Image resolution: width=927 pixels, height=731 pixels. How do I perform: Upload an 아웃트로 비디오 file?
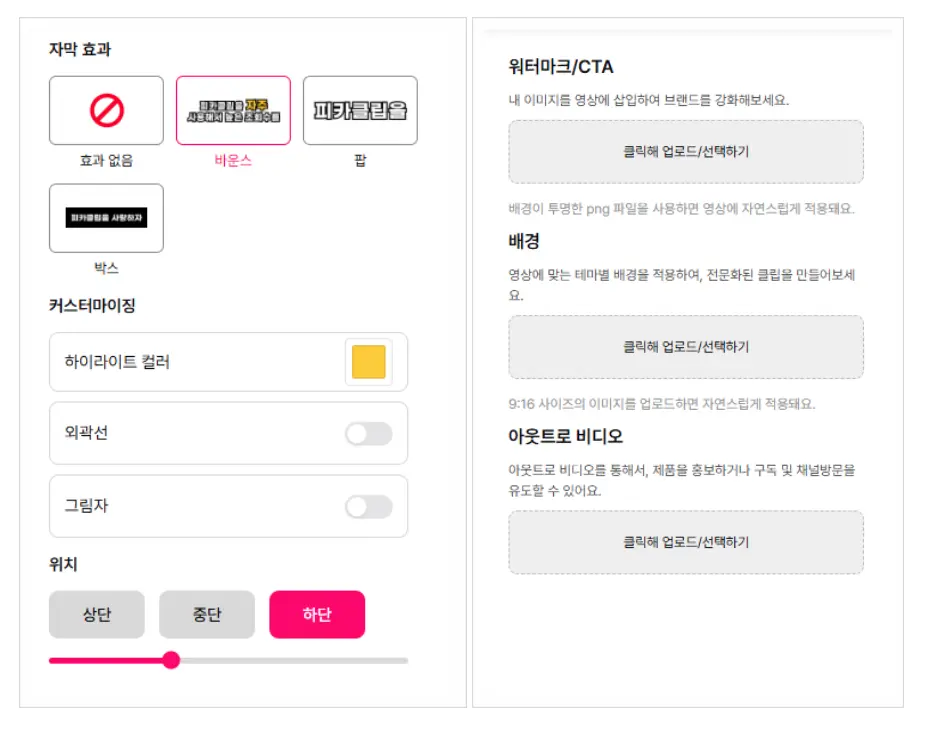pyautogui.click(x=685, y=542)
